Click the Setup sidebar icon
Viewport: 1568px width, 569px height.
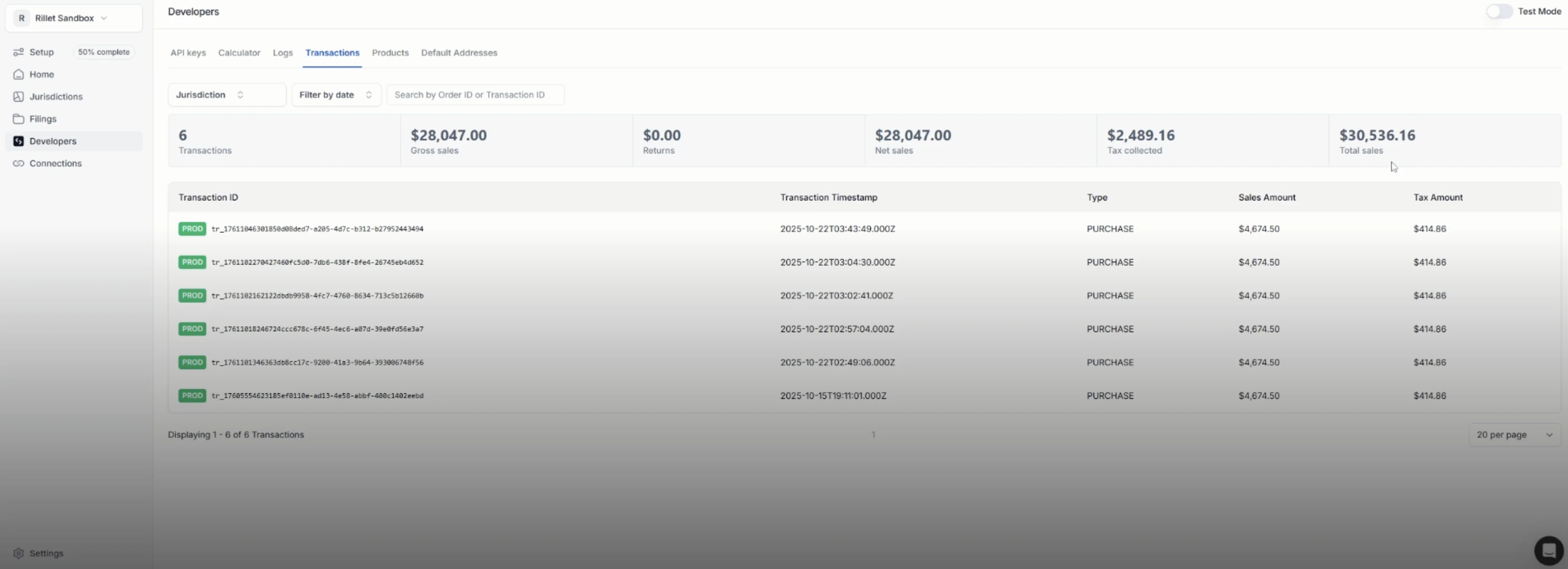(19, 53)
